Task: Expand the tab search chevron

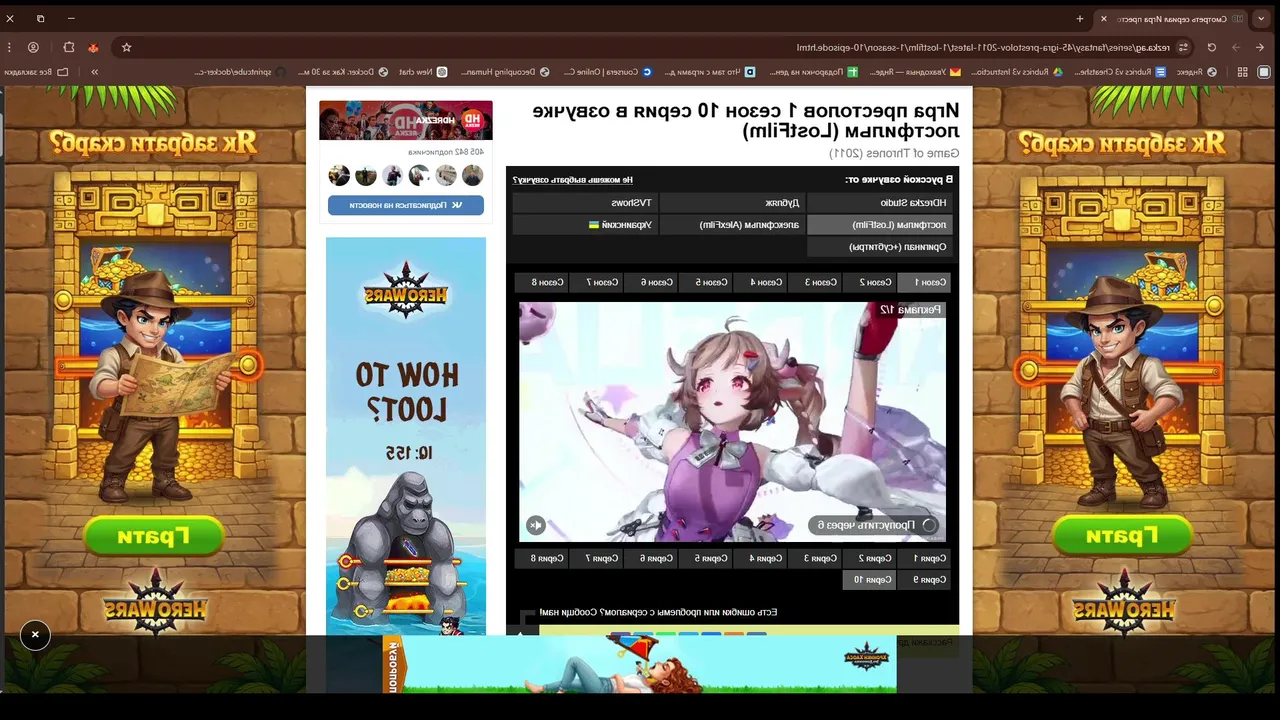Action: (1263, 18)
